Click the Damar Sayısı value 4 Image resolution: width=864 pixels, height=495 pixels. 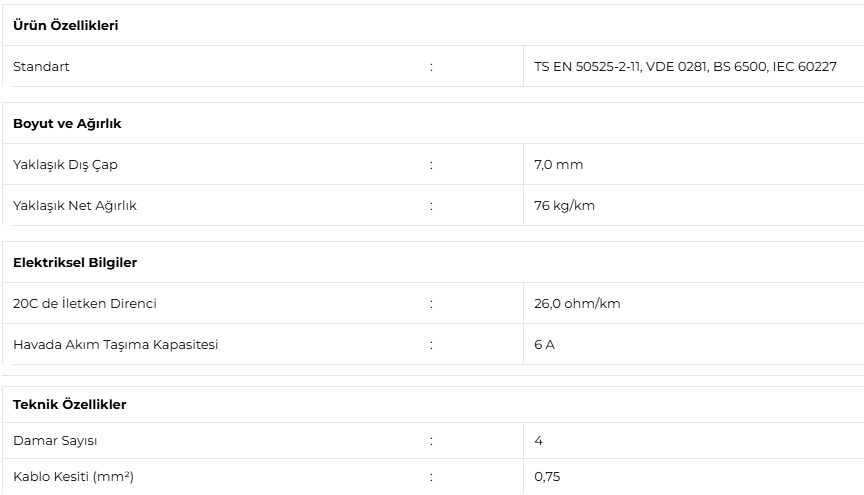(x=538, y=441)
